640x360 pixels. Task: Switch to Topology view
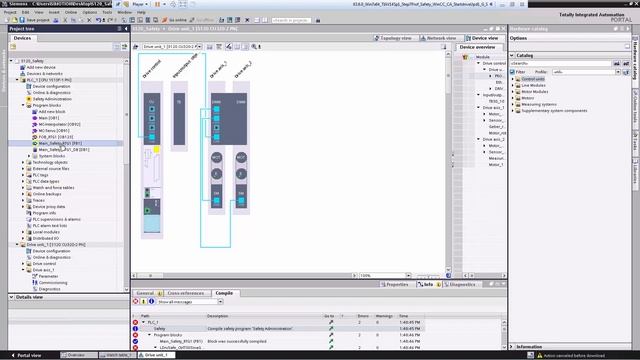393,38
